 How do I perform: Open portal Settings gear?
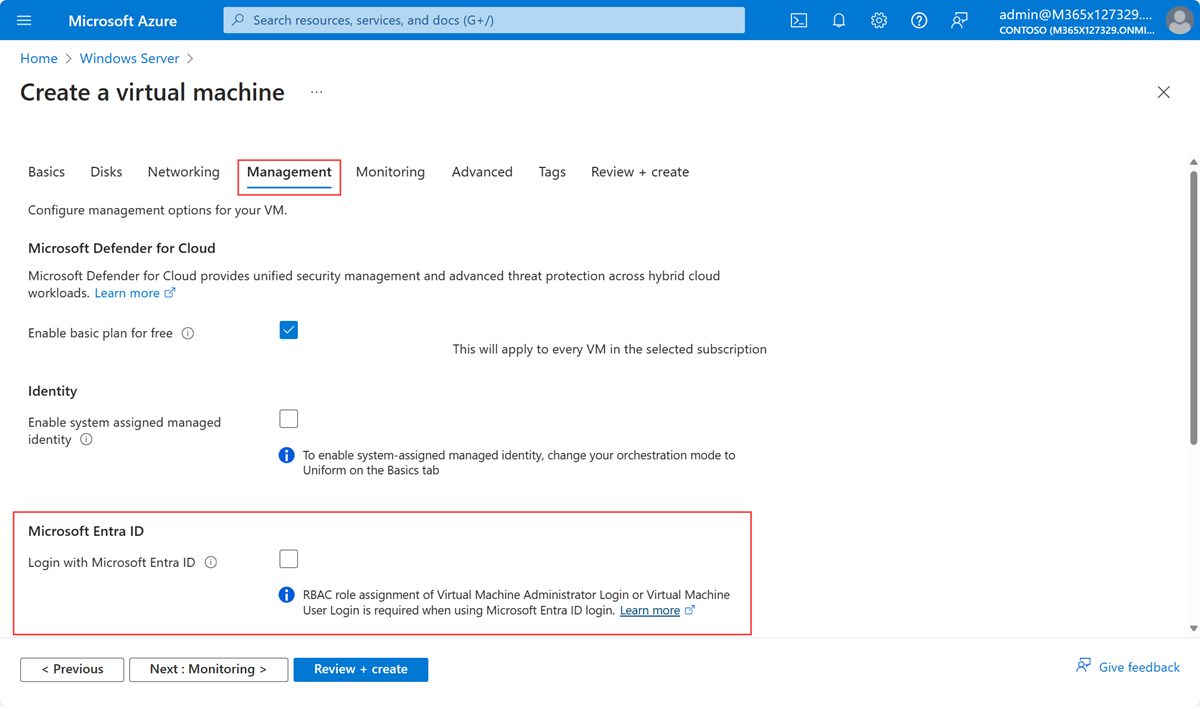(878, 20)
